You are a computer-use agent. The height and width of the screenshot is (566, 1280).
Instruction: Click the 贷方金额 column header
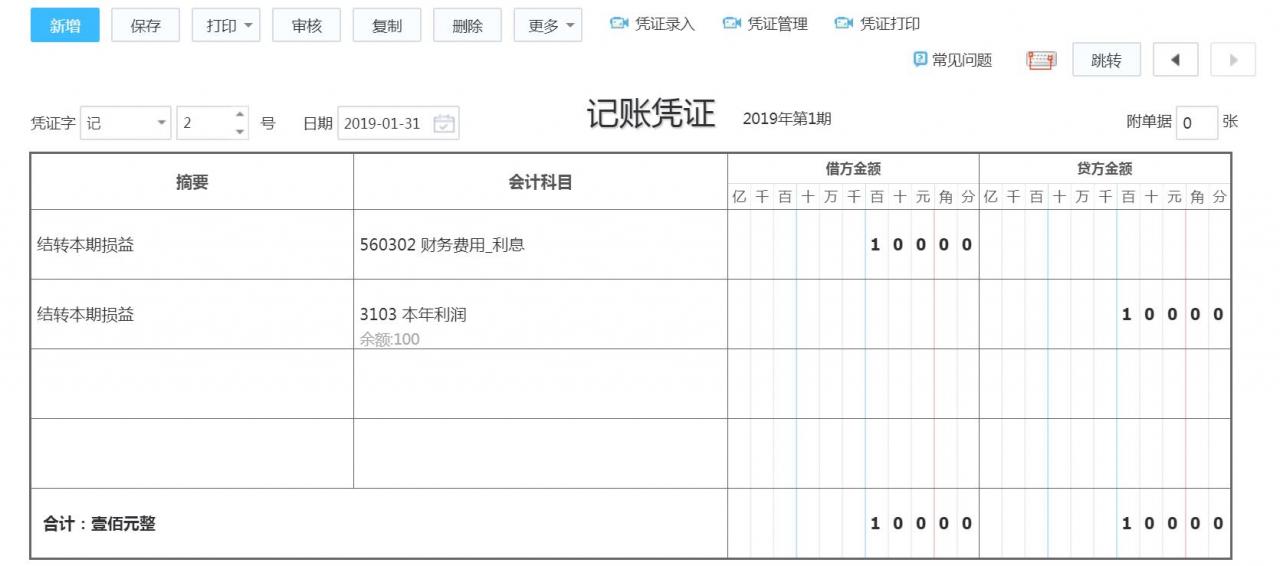pyautogui.click(x=1105, y=169)
